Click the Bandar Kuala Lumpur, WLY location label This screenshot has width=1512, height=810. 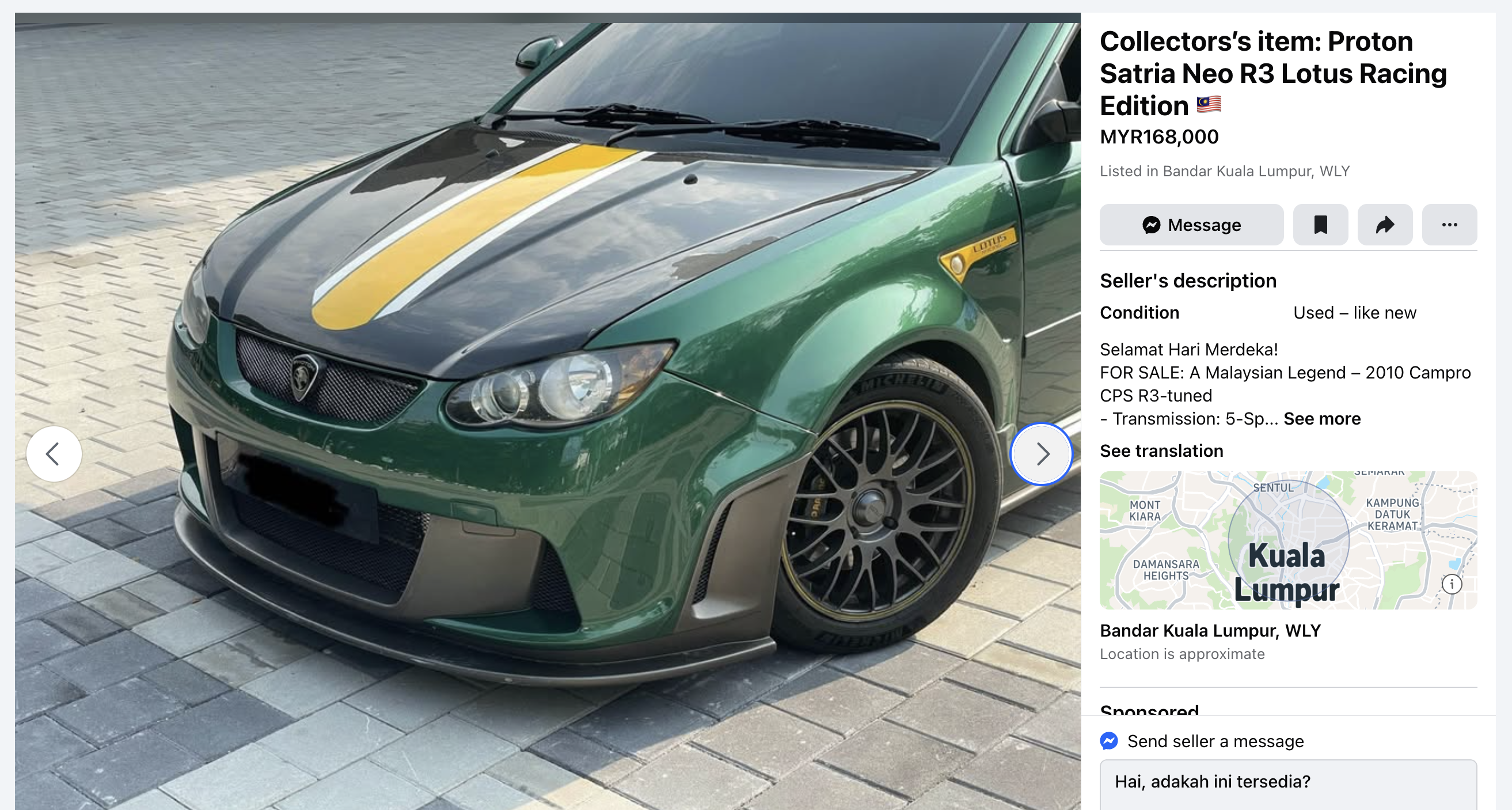pos(1210,630)
